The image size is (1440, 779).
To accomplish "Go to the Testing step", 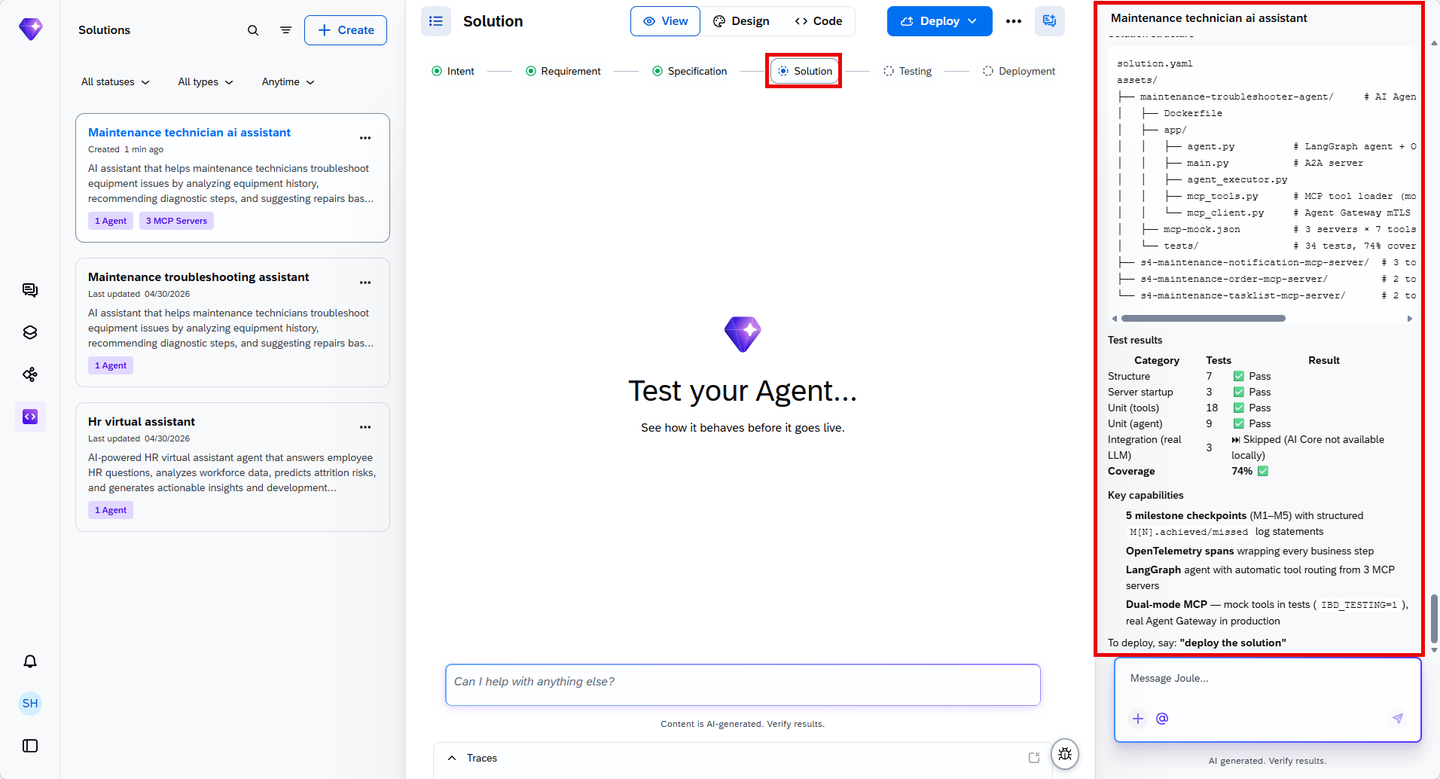I will click(907, 71).
